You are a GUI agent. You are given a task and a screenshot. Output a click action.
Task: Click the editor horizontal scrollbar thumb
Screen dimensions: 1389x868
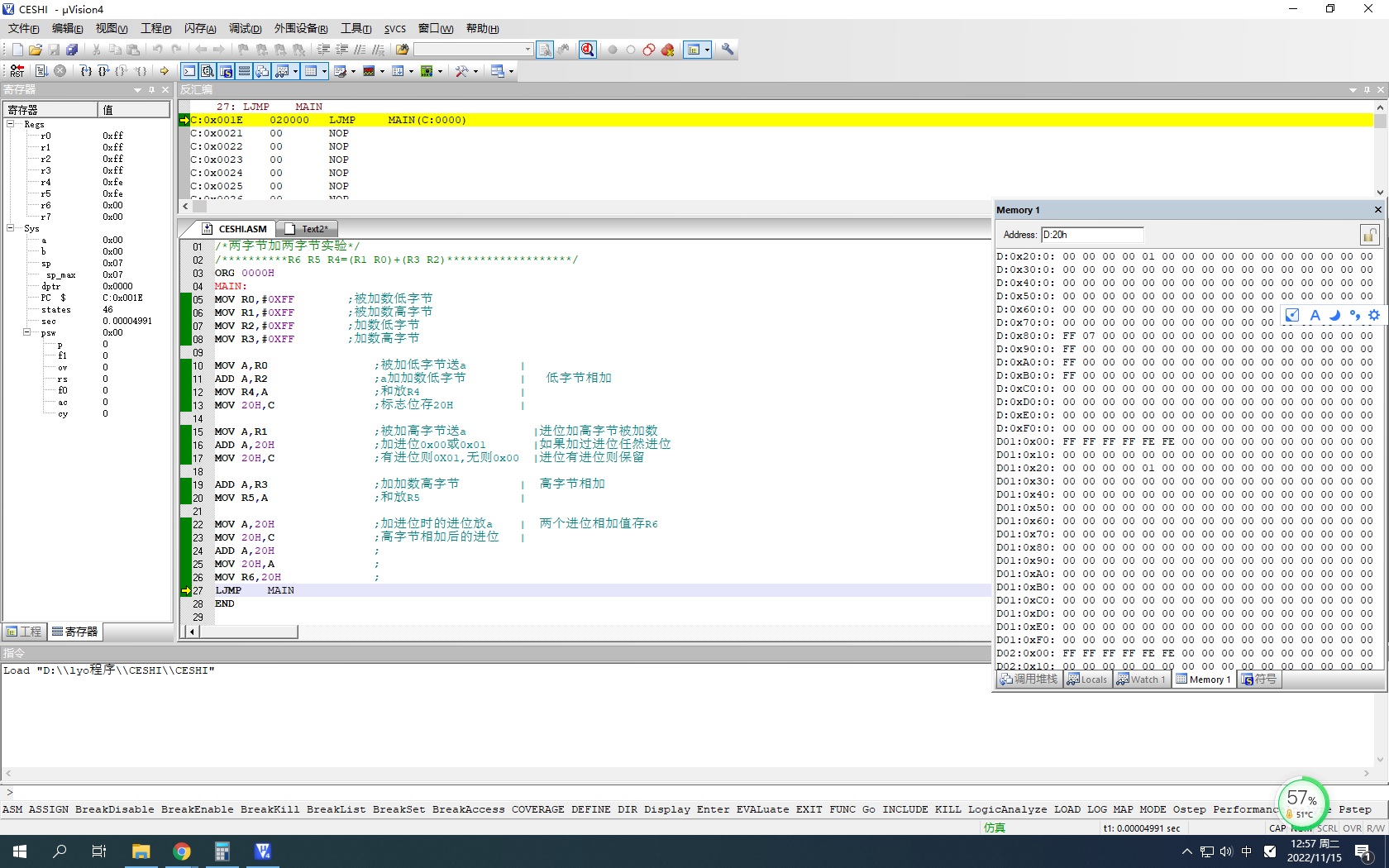tap(248, 632)
